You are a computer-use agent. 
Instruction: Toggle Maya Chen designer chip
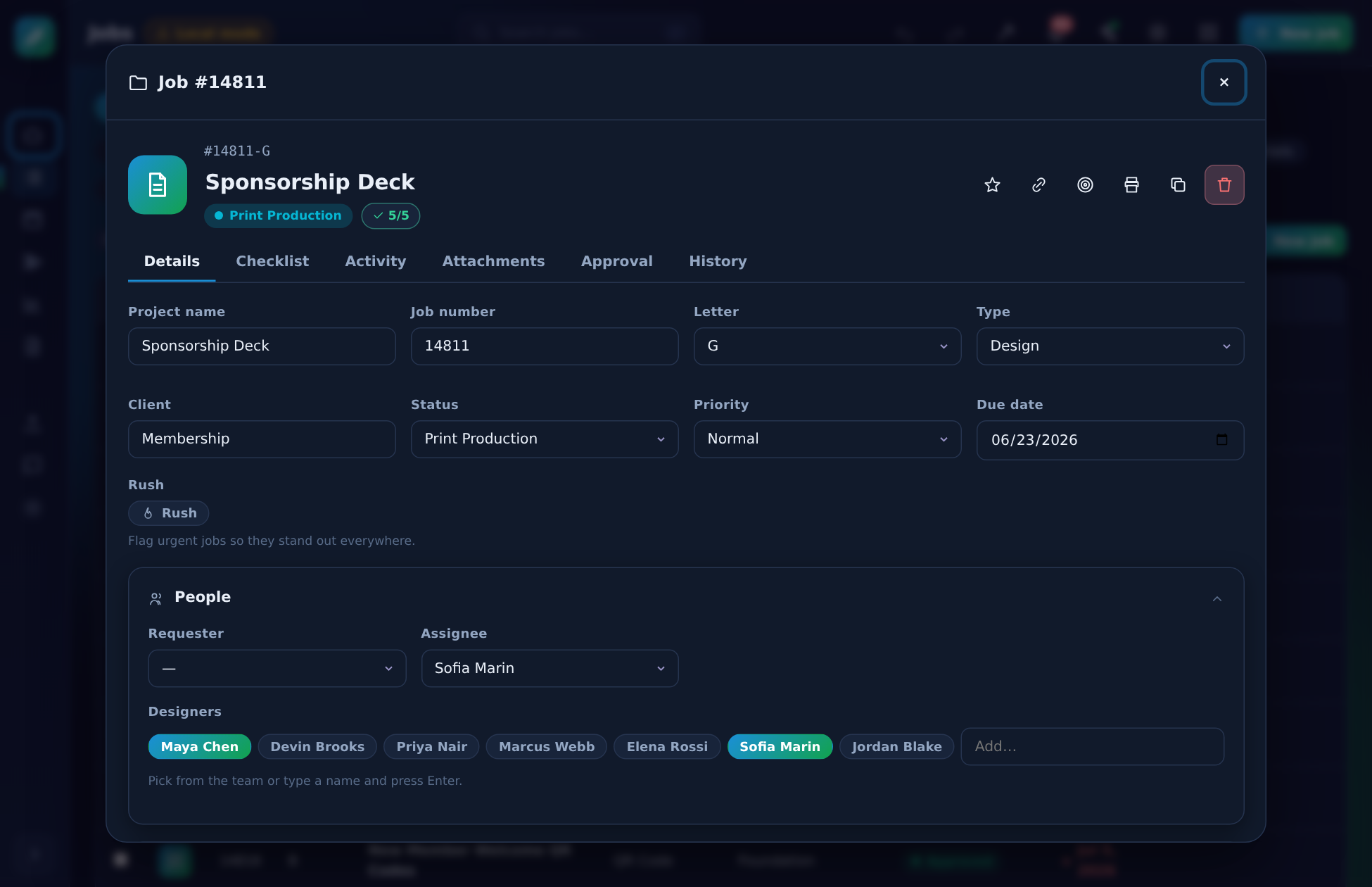200,746
